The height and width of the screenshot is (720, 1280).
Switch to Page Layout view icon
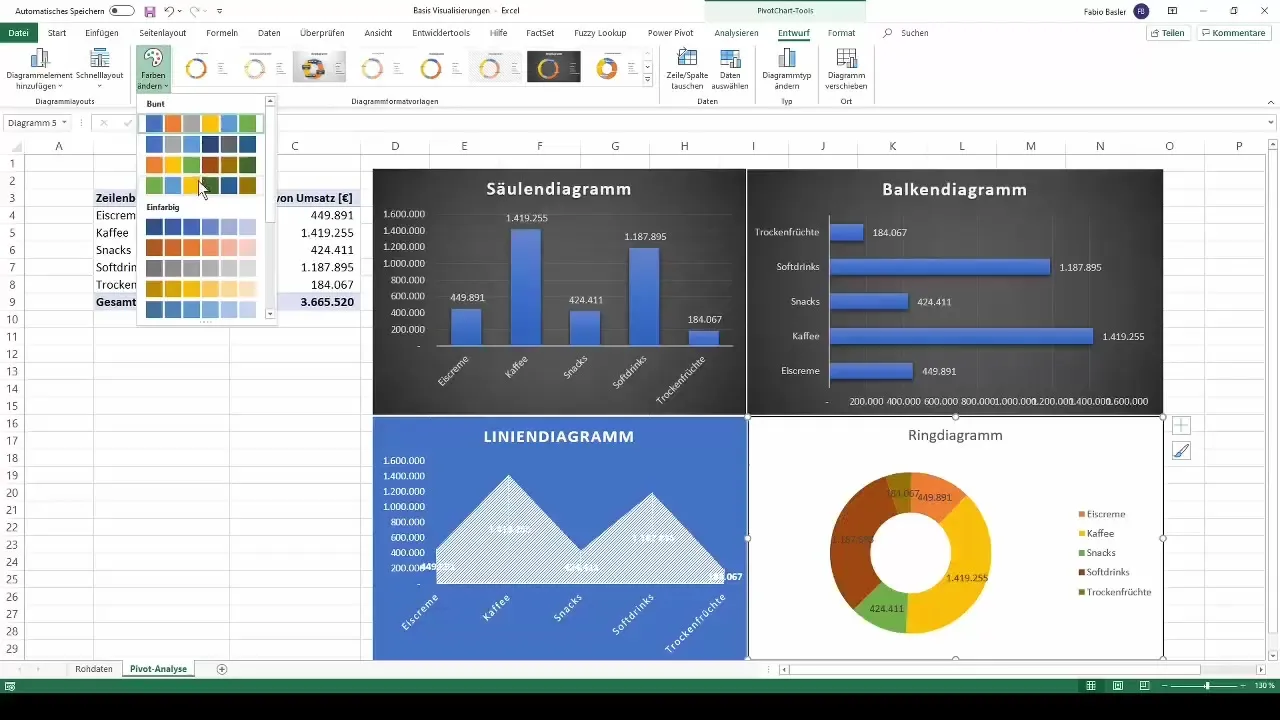(x=1117, y=685)
